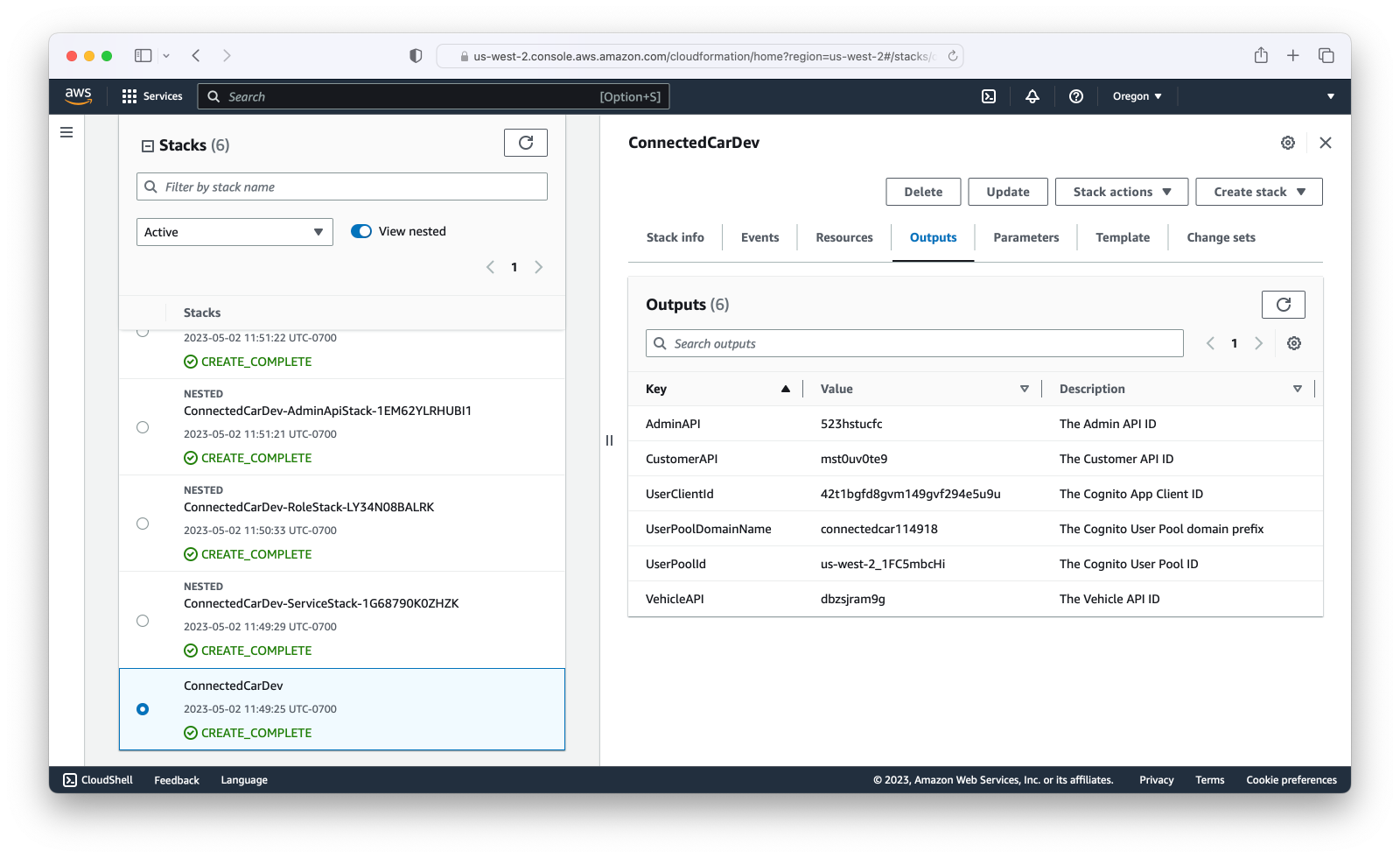Click the Safari URL address bar

[700, 56]
